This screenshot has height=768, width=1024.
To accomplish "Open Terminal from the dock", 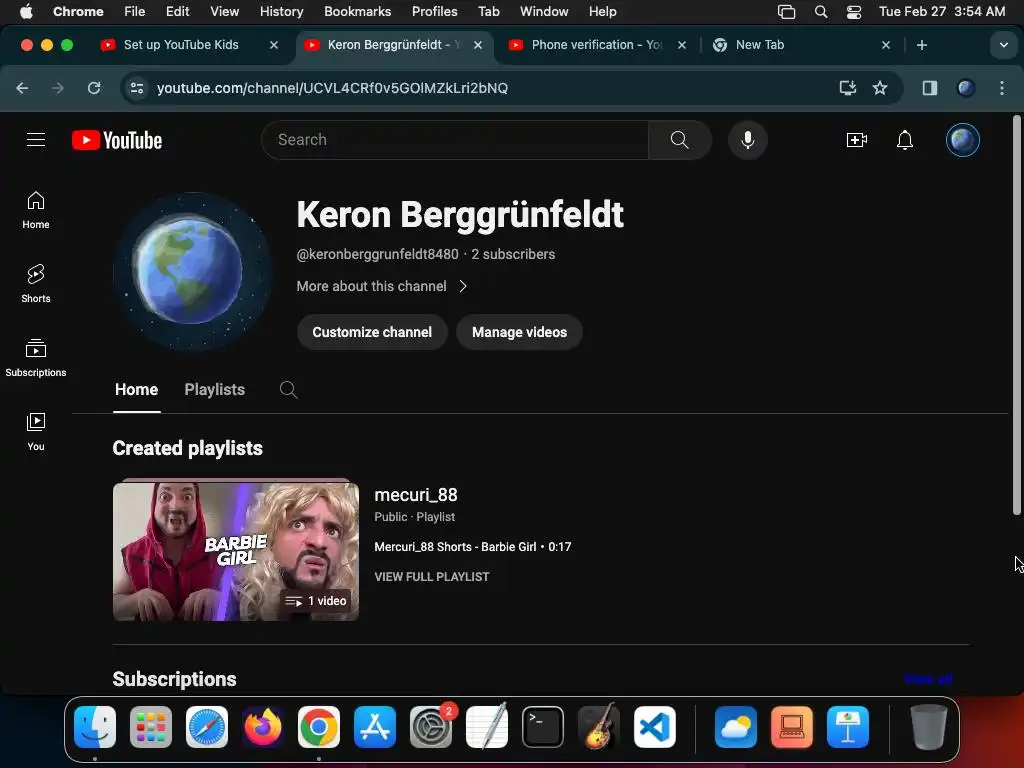I will pyautogui.click(x=543, y=727).
